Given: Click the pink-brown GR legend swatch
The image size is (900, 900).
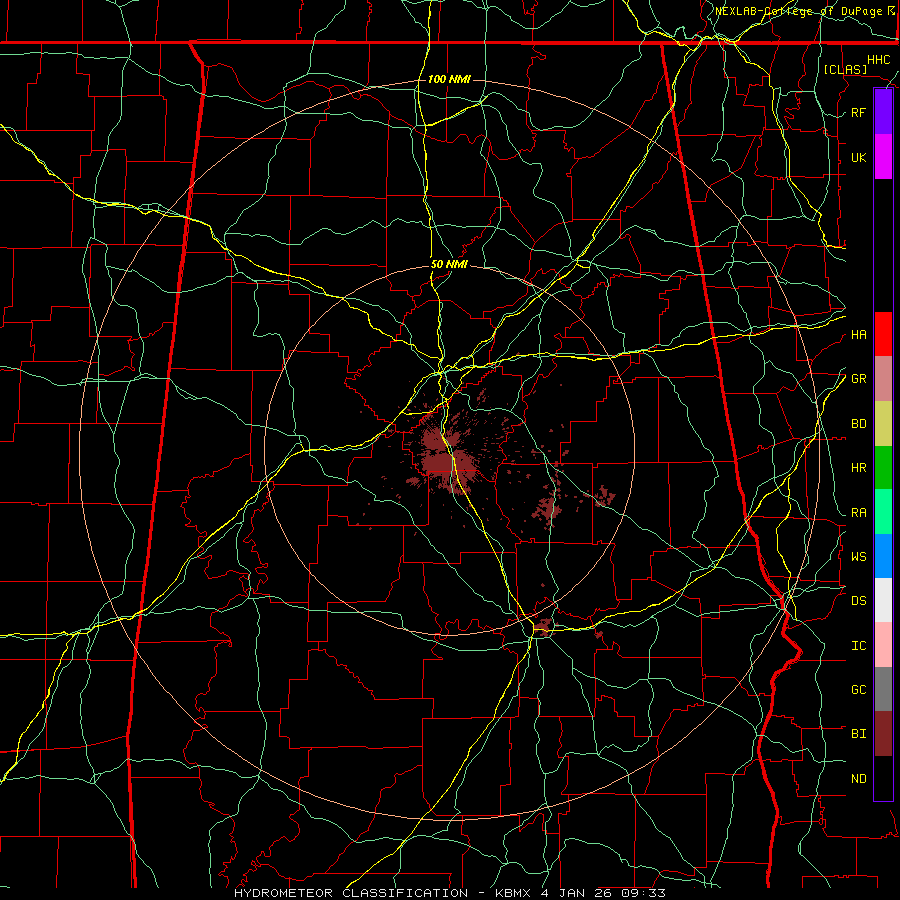Looking at the screenshot, I should 883,379.
